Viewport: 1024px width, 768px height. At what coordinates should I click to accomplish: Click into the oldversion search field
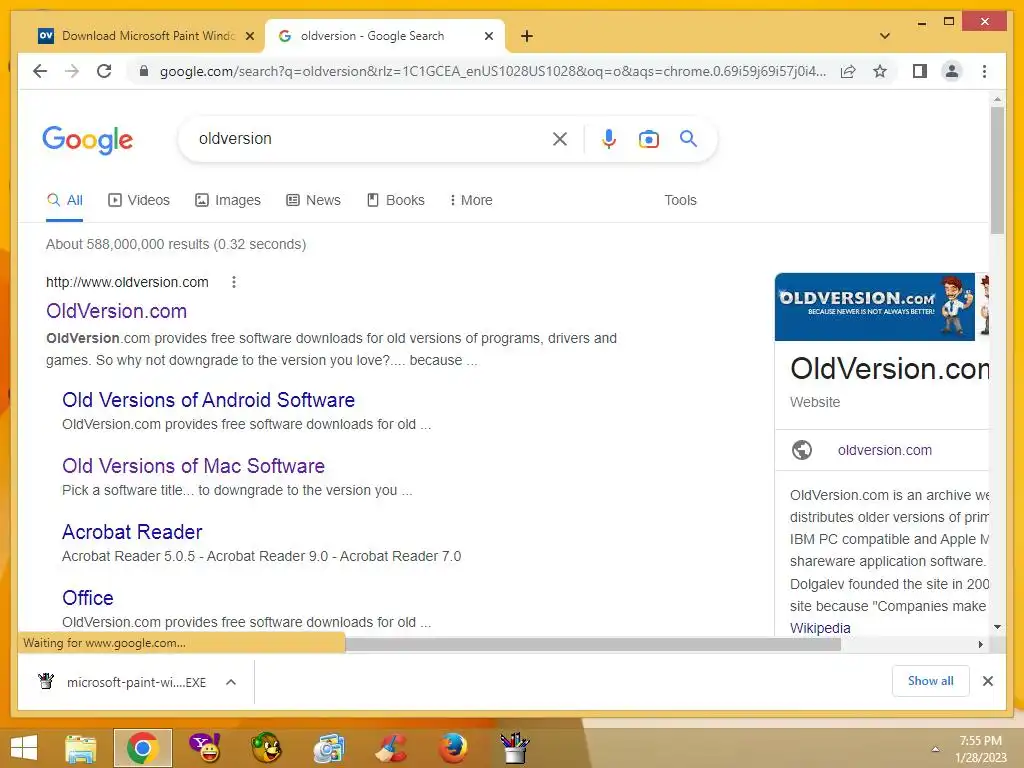tap(372, 138)
